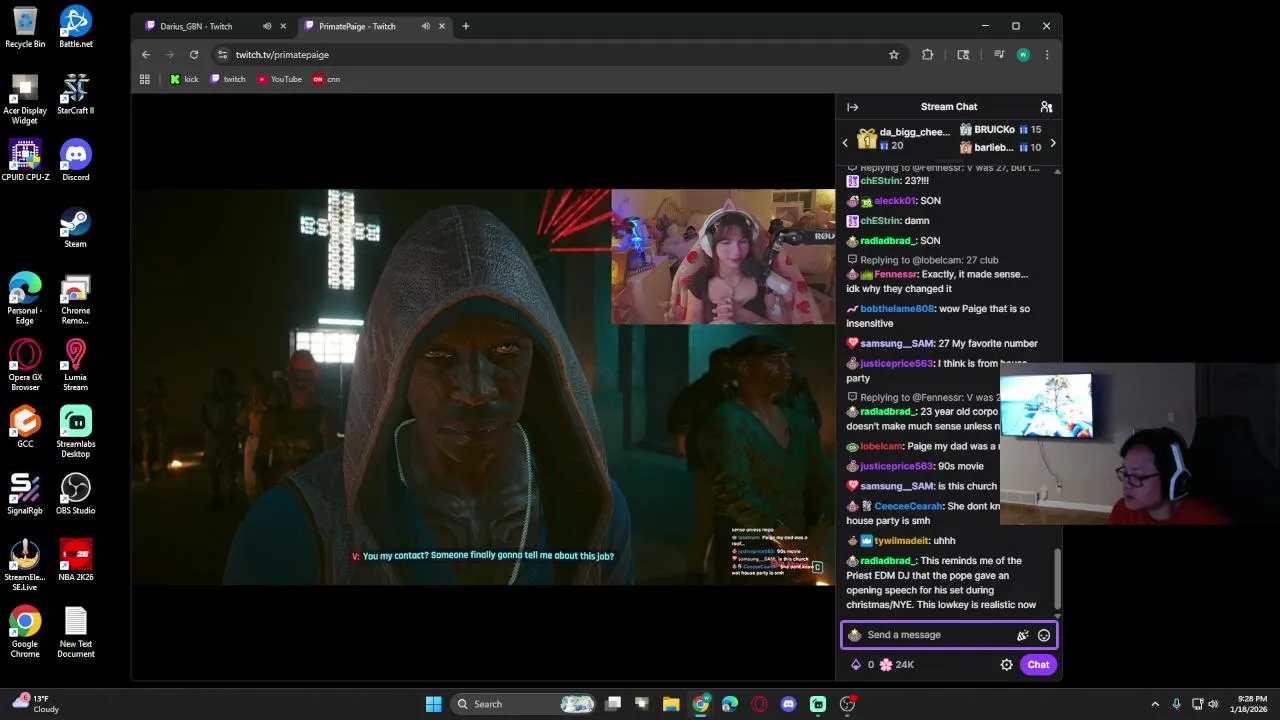The width and height of the screenshot is (1280, 720).
Task: Click the address bar URL twitch.tv/primatepaige
Action: tap(282, 55)
